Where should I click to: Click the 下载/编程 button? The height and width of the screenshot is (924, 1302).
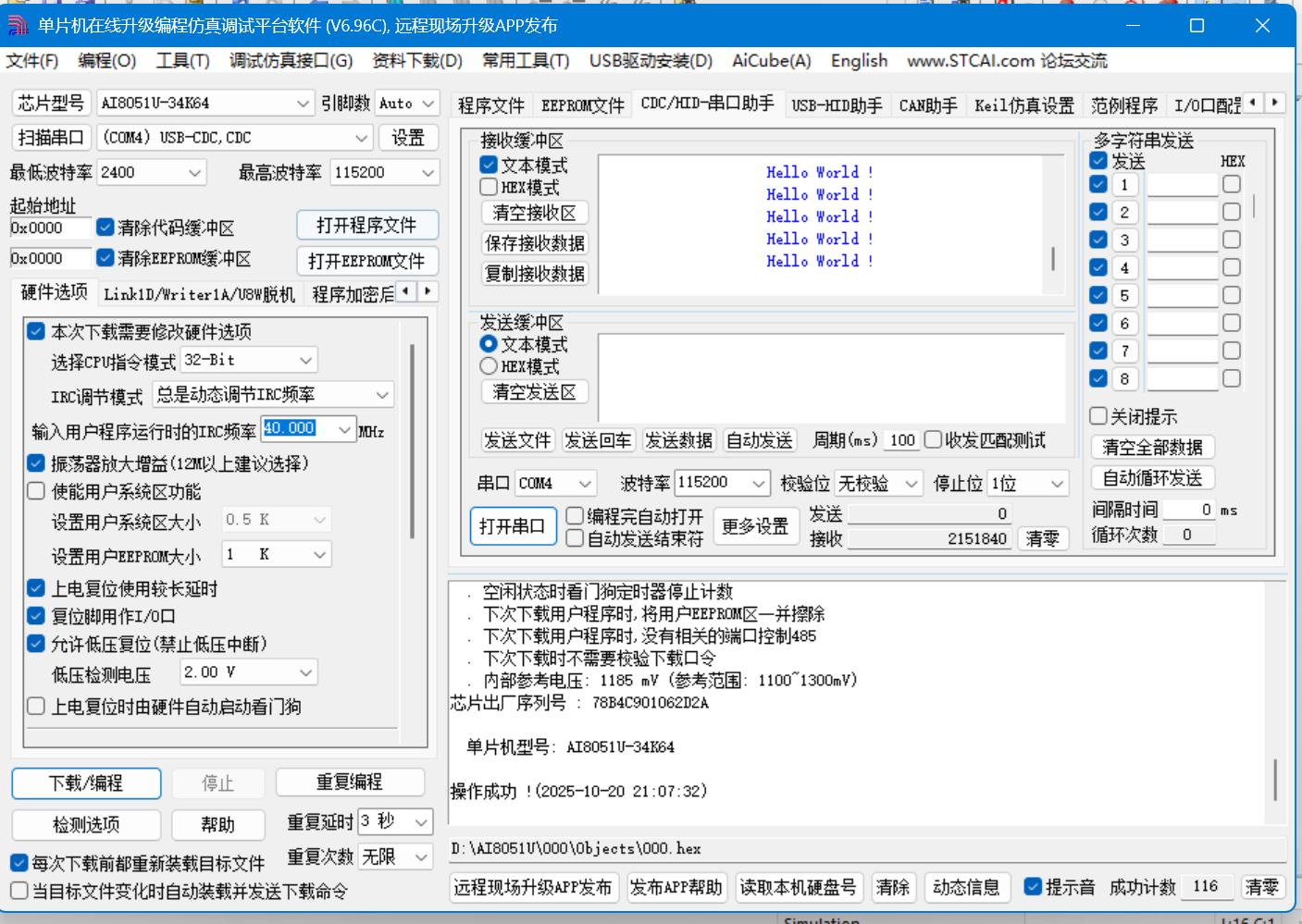coord(86,783)
